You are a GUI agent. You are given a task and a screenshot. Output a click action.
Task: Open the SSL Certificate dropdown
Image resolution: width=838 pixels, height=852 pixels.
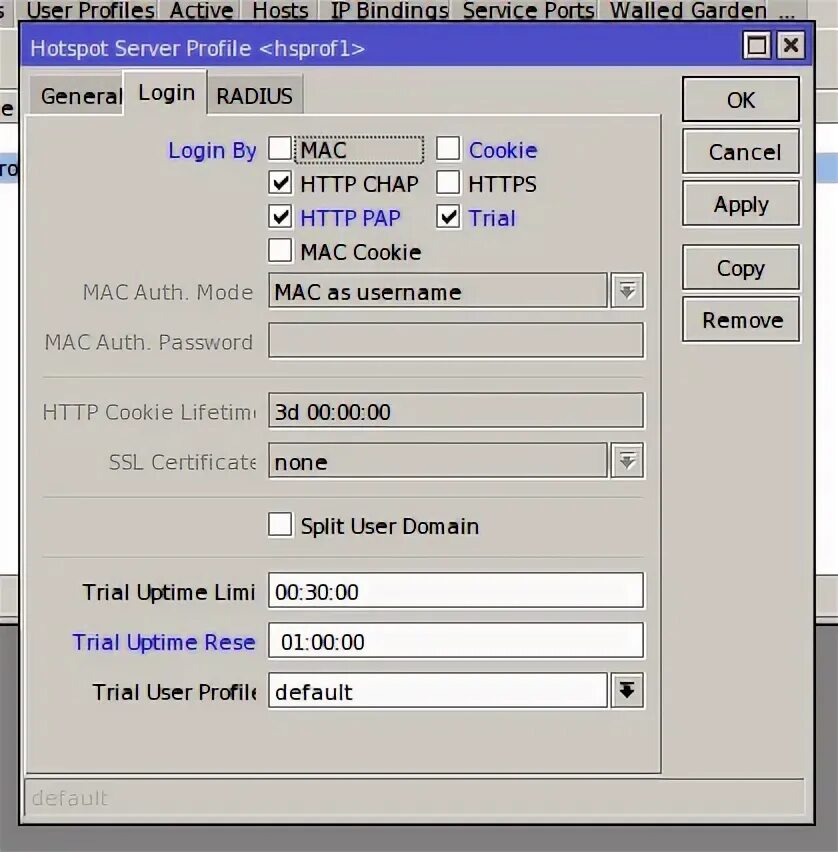(628, 461)
